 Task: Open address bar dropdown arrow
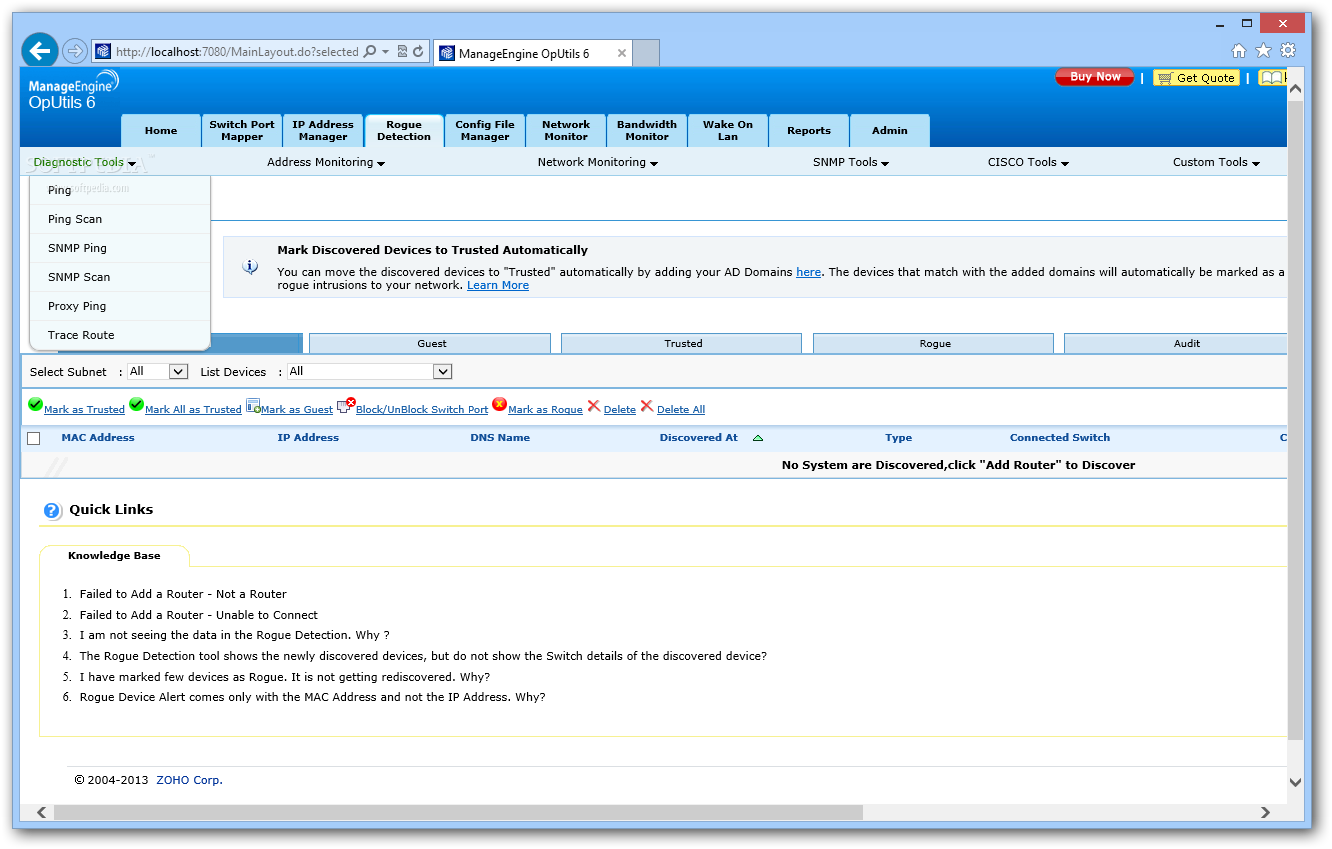pos(385,51)
